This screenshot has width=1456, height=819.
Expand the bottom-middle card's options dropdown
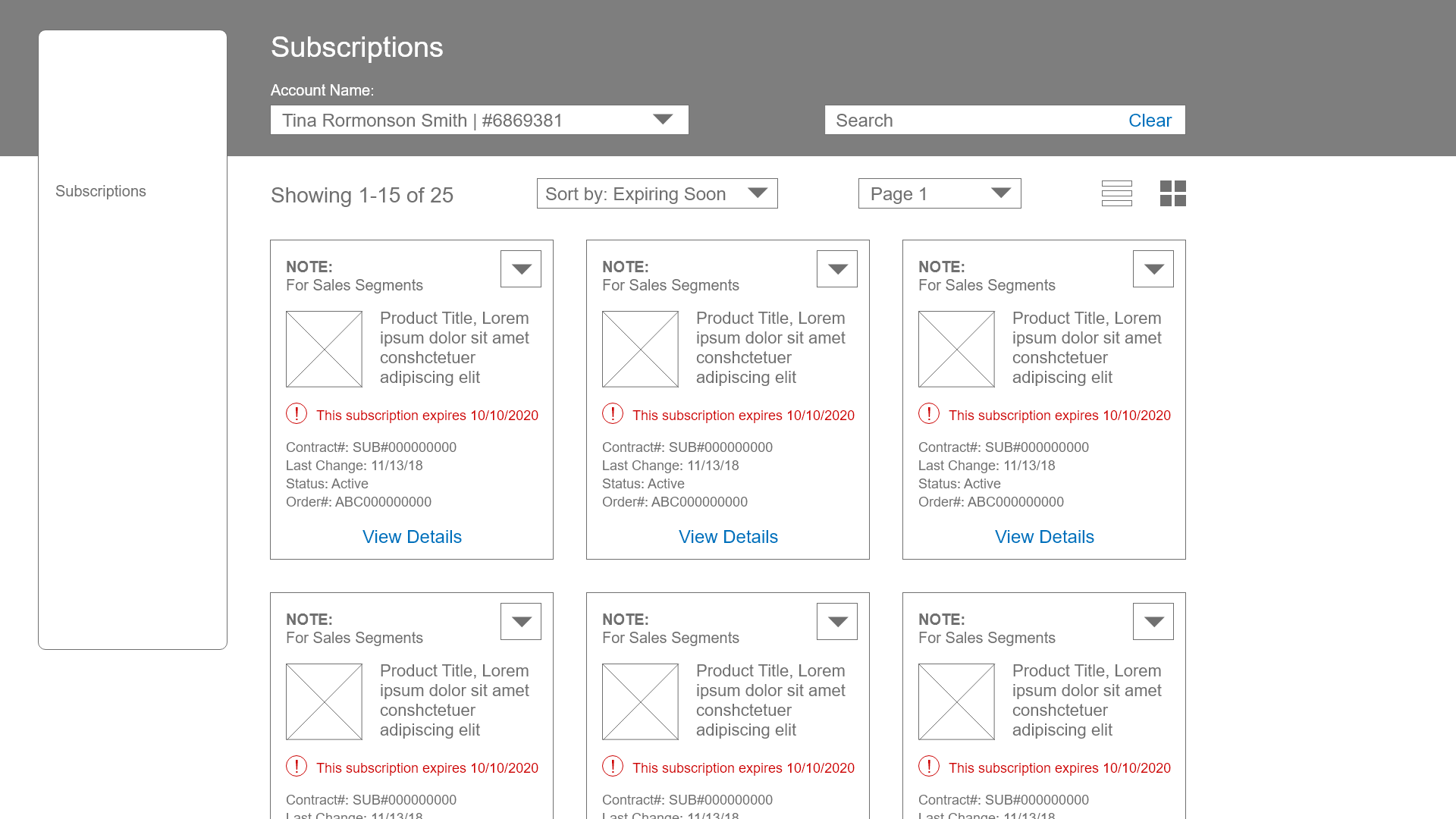coord(837,621)
